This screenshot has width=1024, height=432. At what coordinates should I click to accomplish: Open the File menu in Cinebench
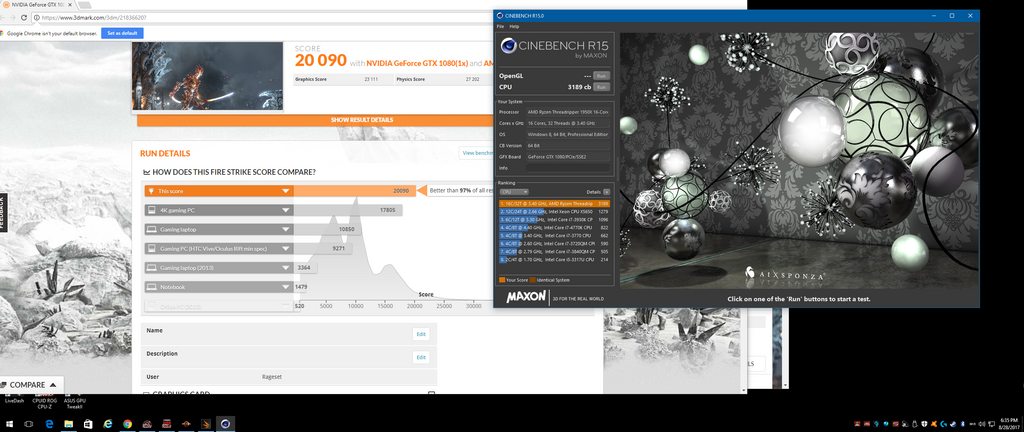[x=500, y=27]
